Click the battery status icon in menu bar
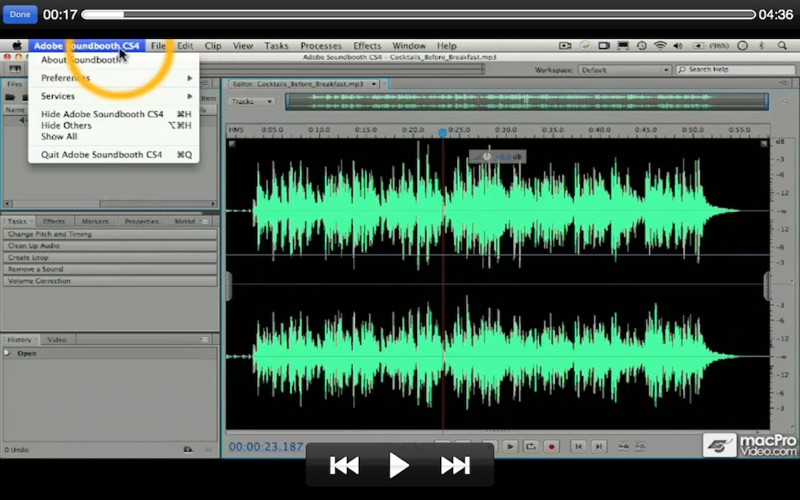800x500 pixels. point(698,45)
